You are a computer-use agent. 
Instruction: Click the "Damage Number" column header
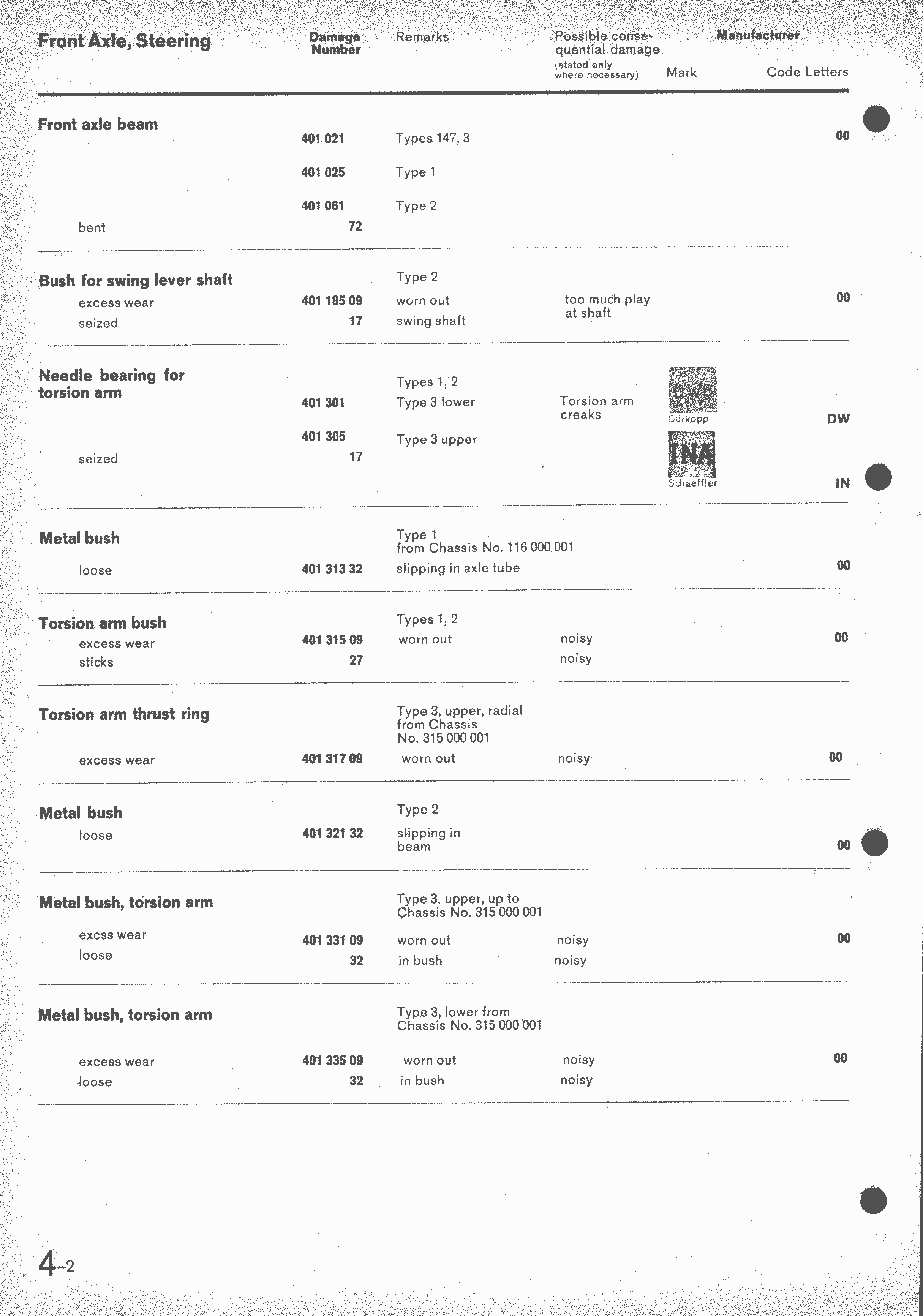click(335, 44)
